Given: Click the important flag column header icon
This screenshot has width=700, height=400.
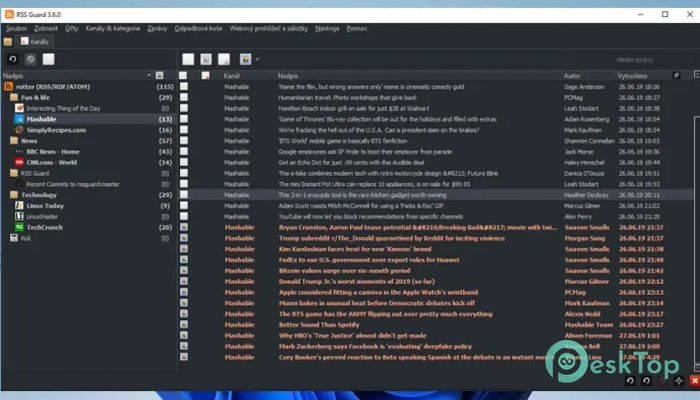Looking at the screenshot, I should (205, 75).
